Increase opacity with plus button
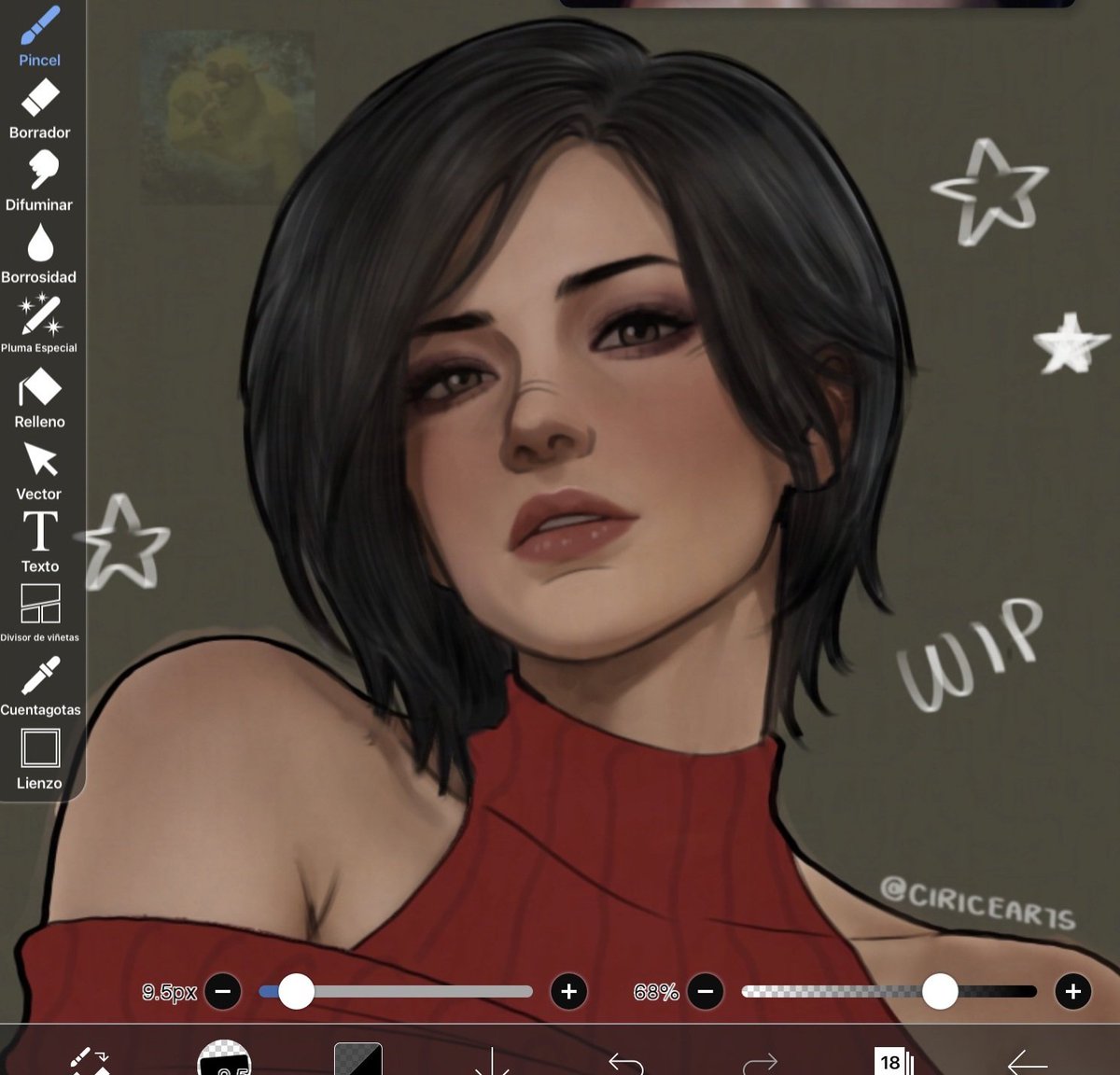This screenshot has height=1075, width=1120. 1073,991
